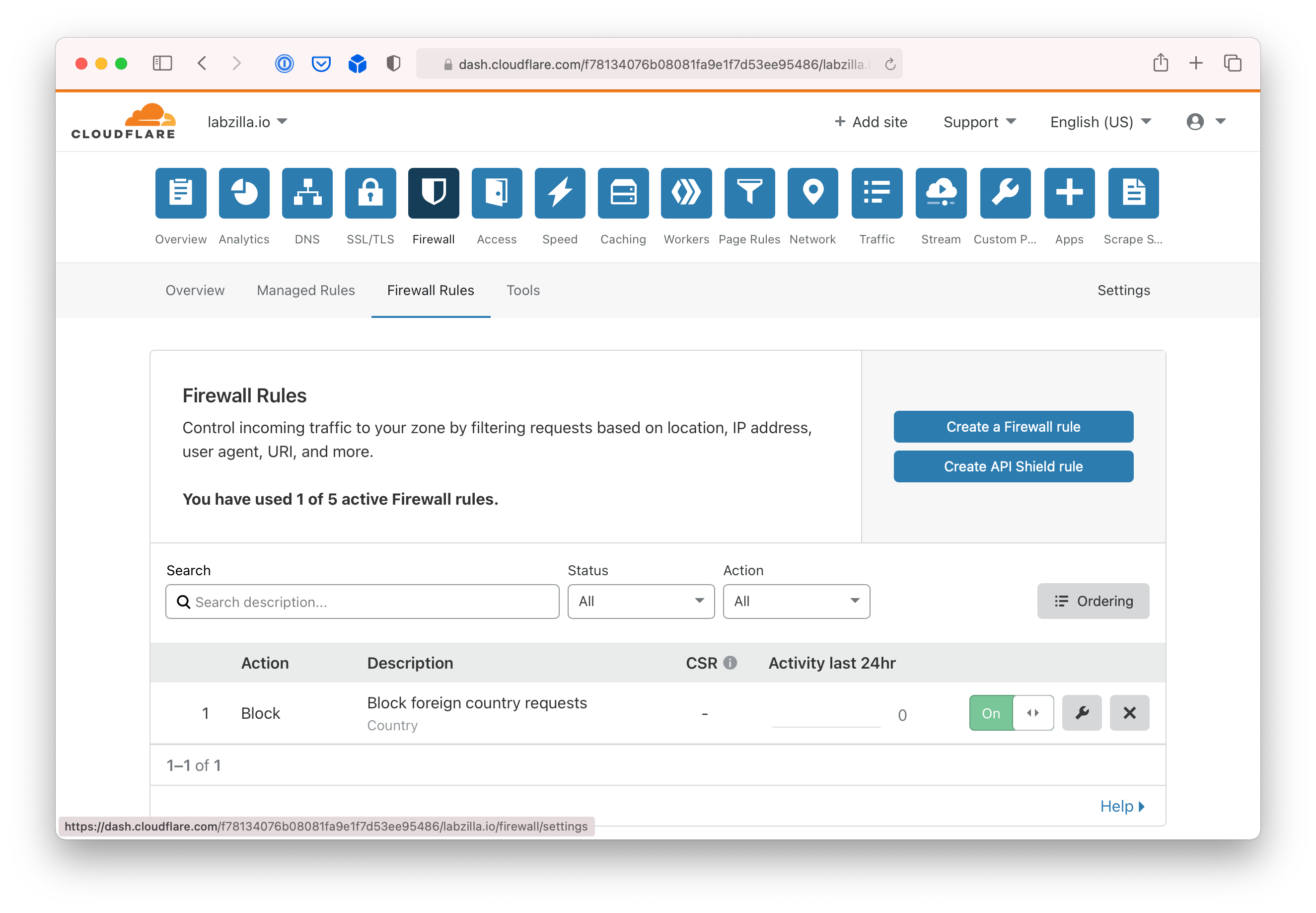The height and width of the screenshot is (913, 1316).
Task: Open the Action filter dropdown
Action: point(796,601)
